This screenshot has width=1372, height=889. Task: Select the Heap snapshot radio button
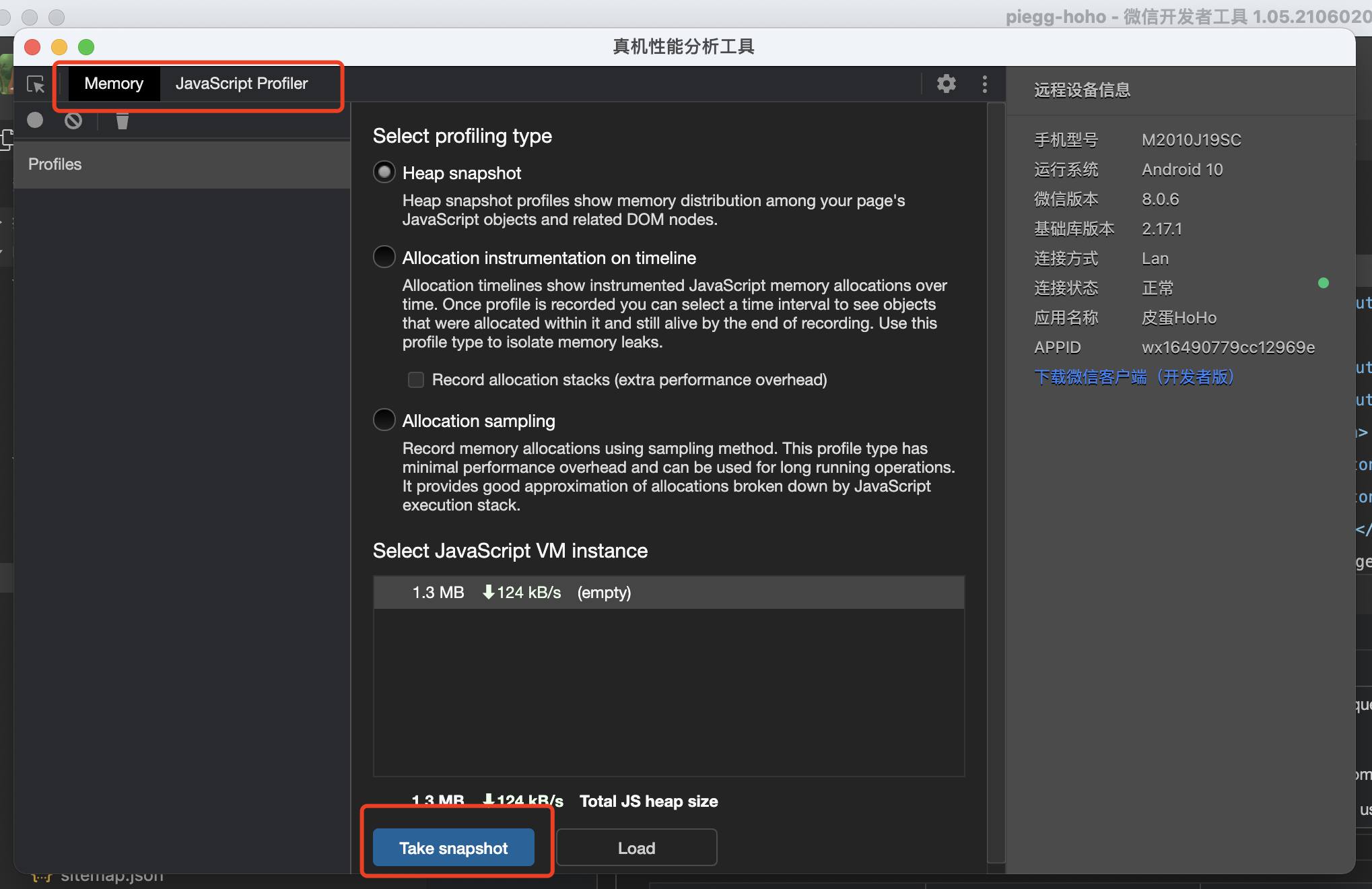tap(384, 172)
